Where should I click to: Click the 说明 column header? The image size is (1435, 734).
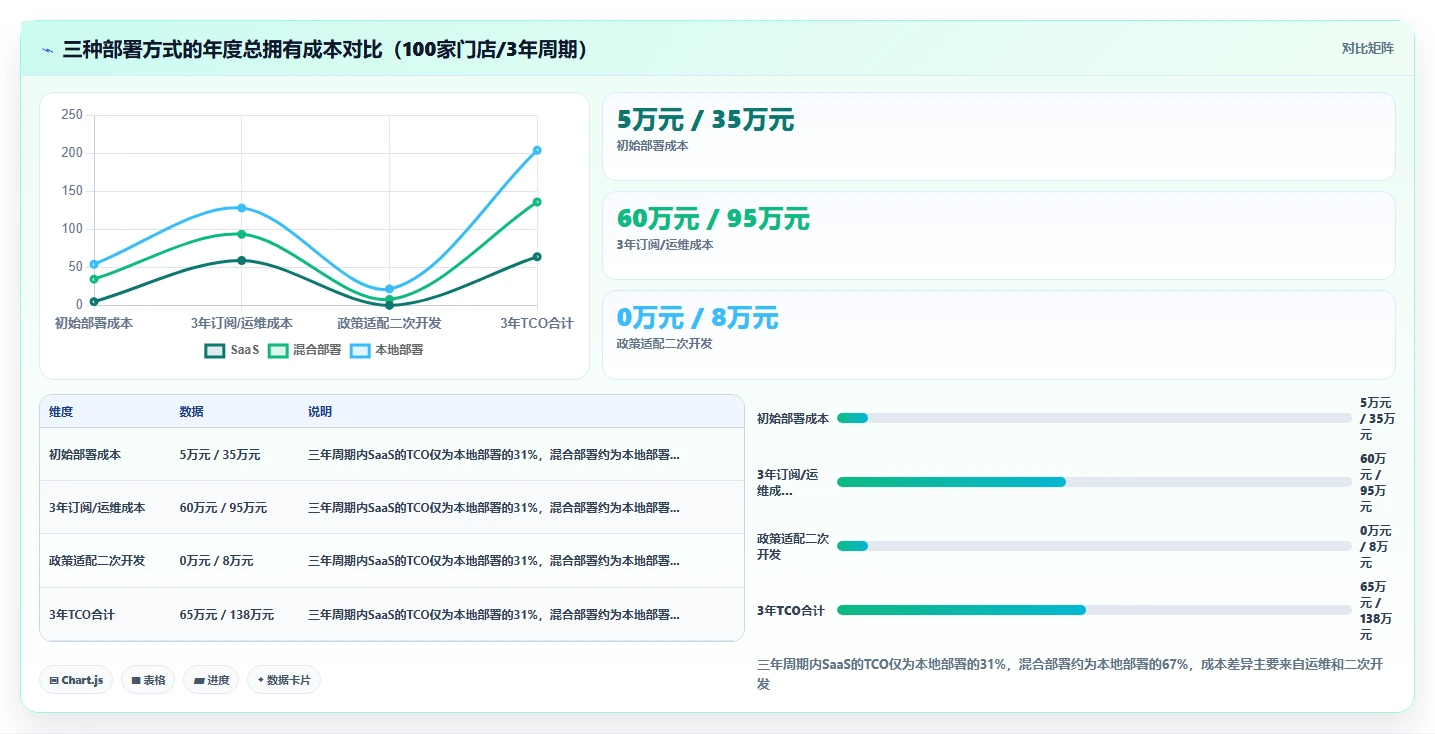(x=320, y=412)
